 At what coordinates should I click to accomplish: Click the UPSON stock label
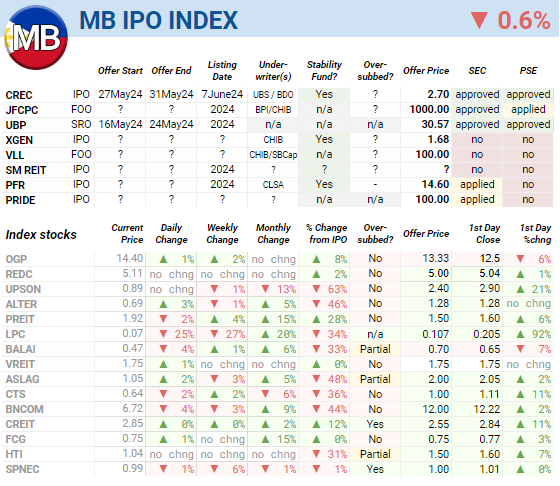[23, 289]
